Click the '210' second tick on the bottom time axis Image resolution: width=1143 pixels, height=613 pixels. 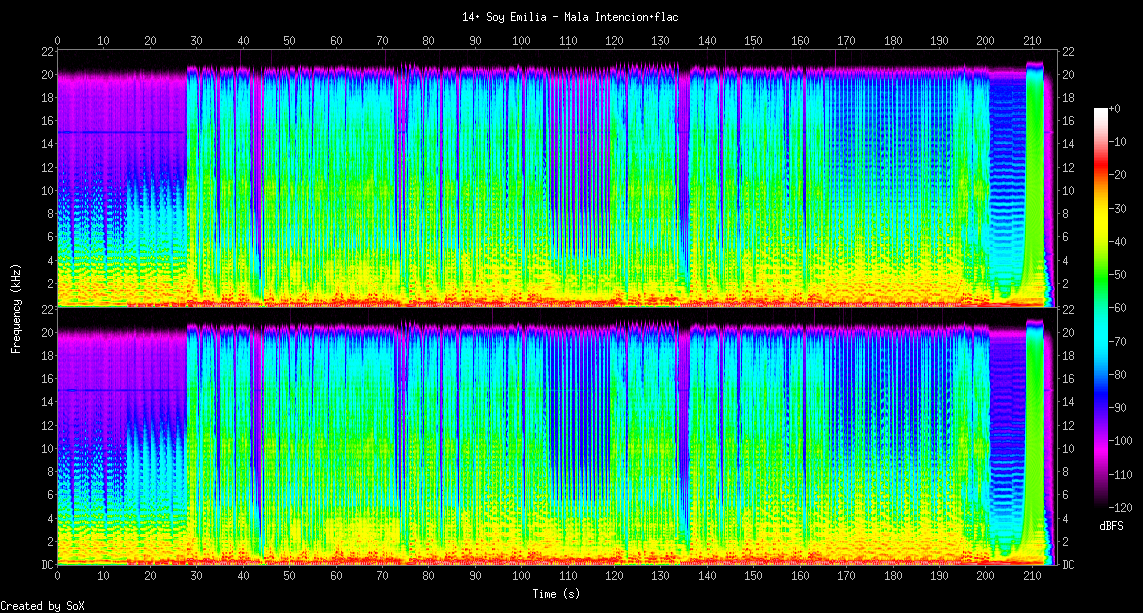coord(1032,577)
